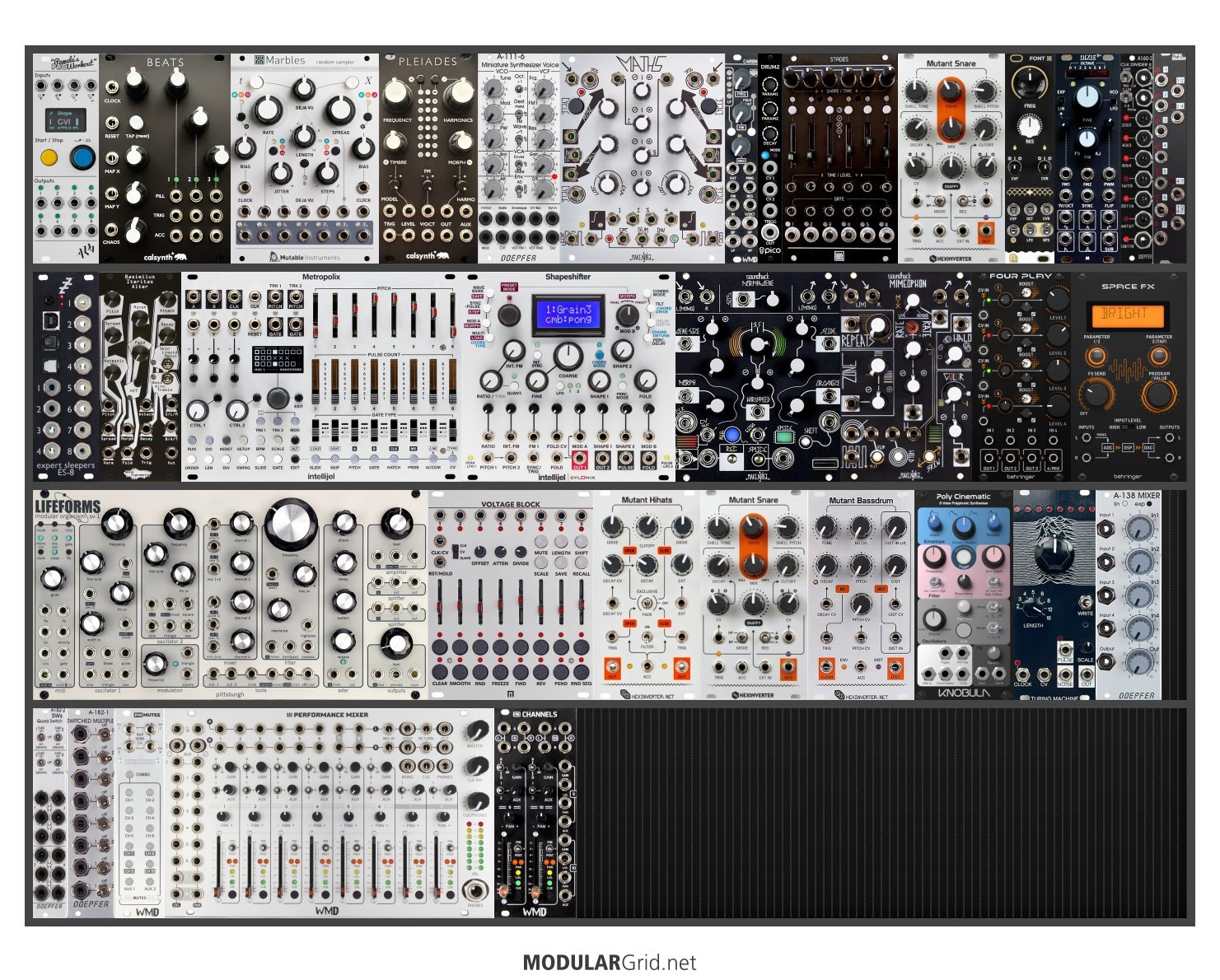Click the Shapeshifter preset mode encoder
This screenshot has width=1220, height=980.
(x=509, y=315)
